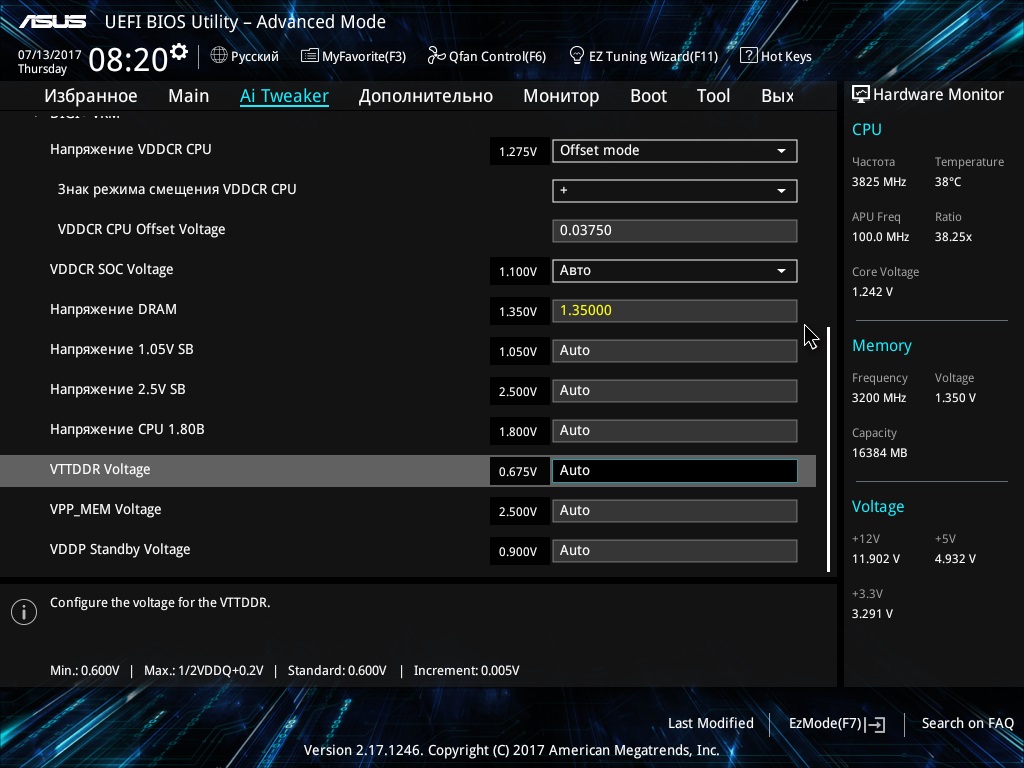Click the Qfan Control fan icon

click(x=436, y=56)
